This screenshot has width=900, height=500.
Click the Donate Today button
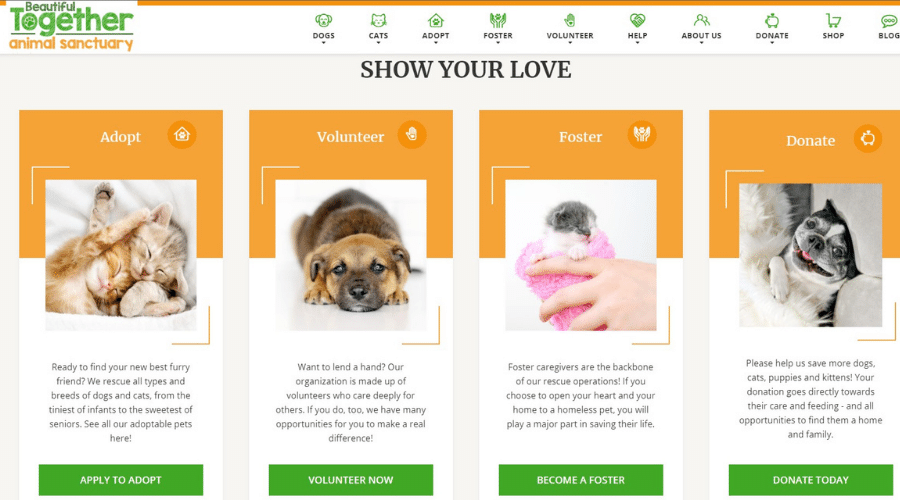[x=810, y=480]
